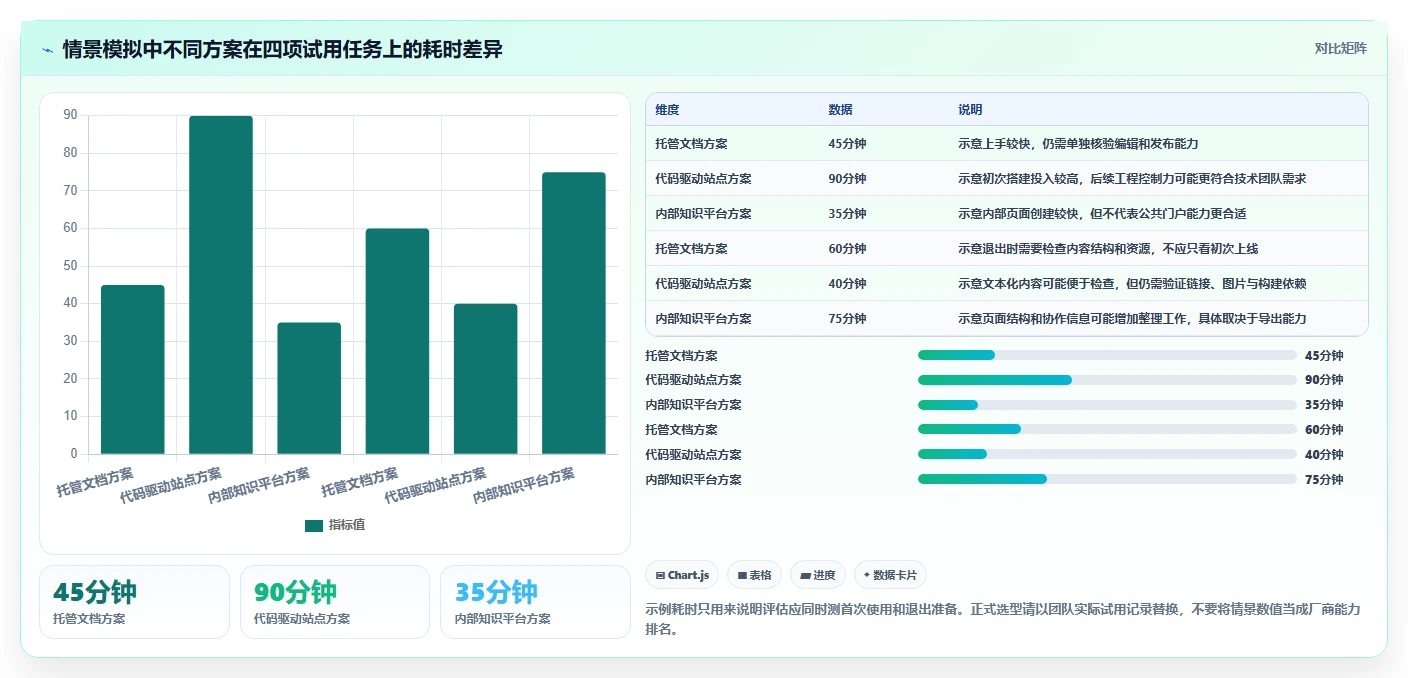Click the Chart.js tag chip

tap(682, 575)
